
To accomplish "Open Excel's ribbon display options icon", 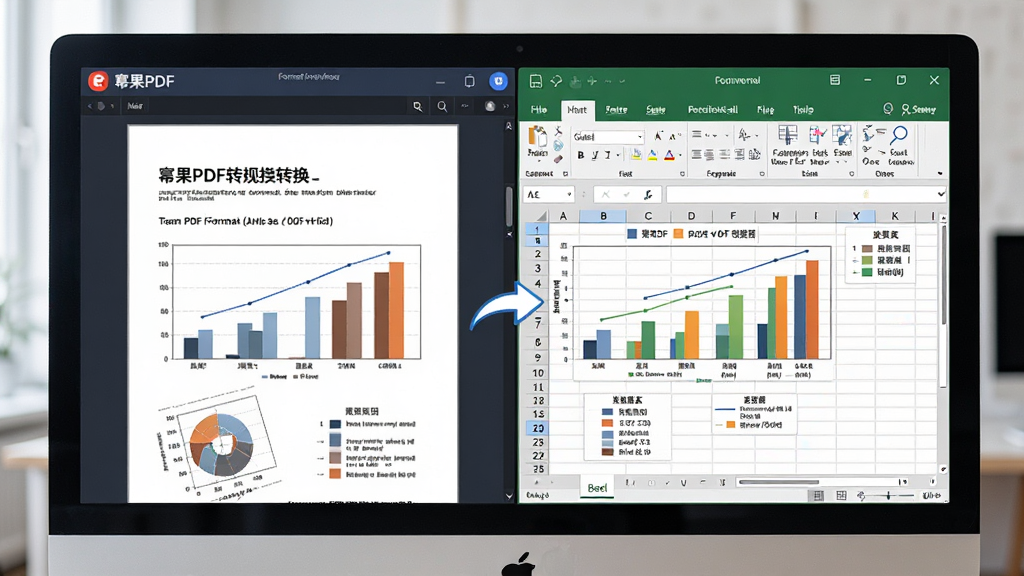I will (835, 80).
